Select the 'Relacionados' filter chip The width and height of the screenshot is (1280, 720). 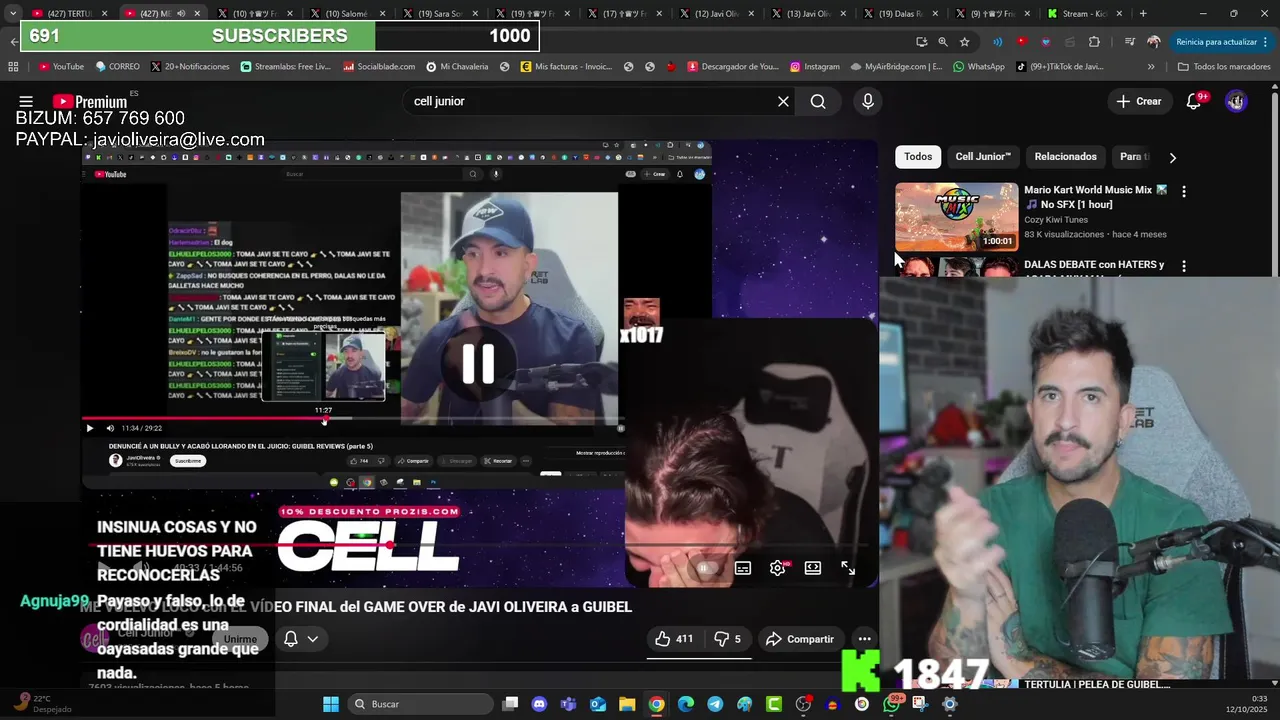click(x=1065, y=157)
